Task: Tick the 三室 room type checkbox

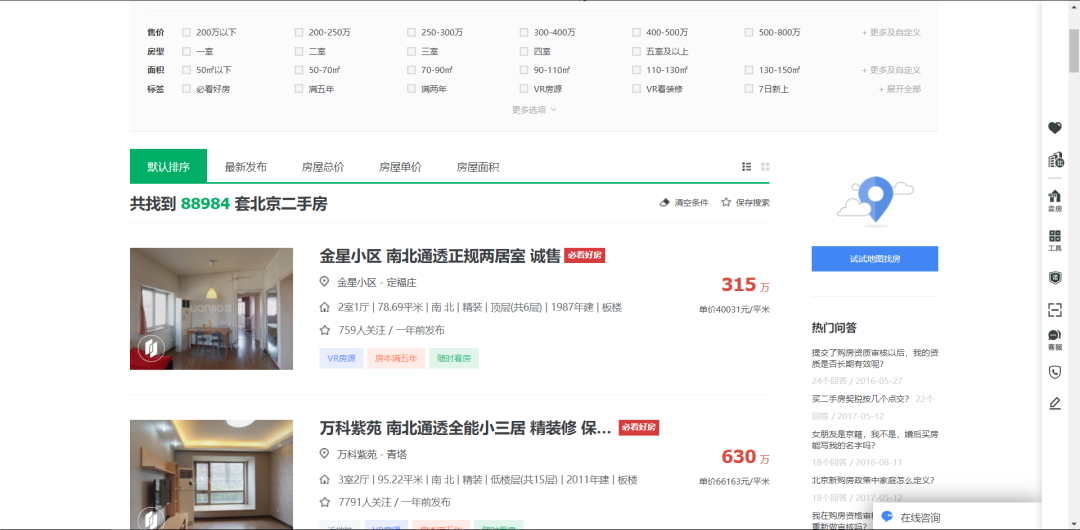Action: [411, 51]
